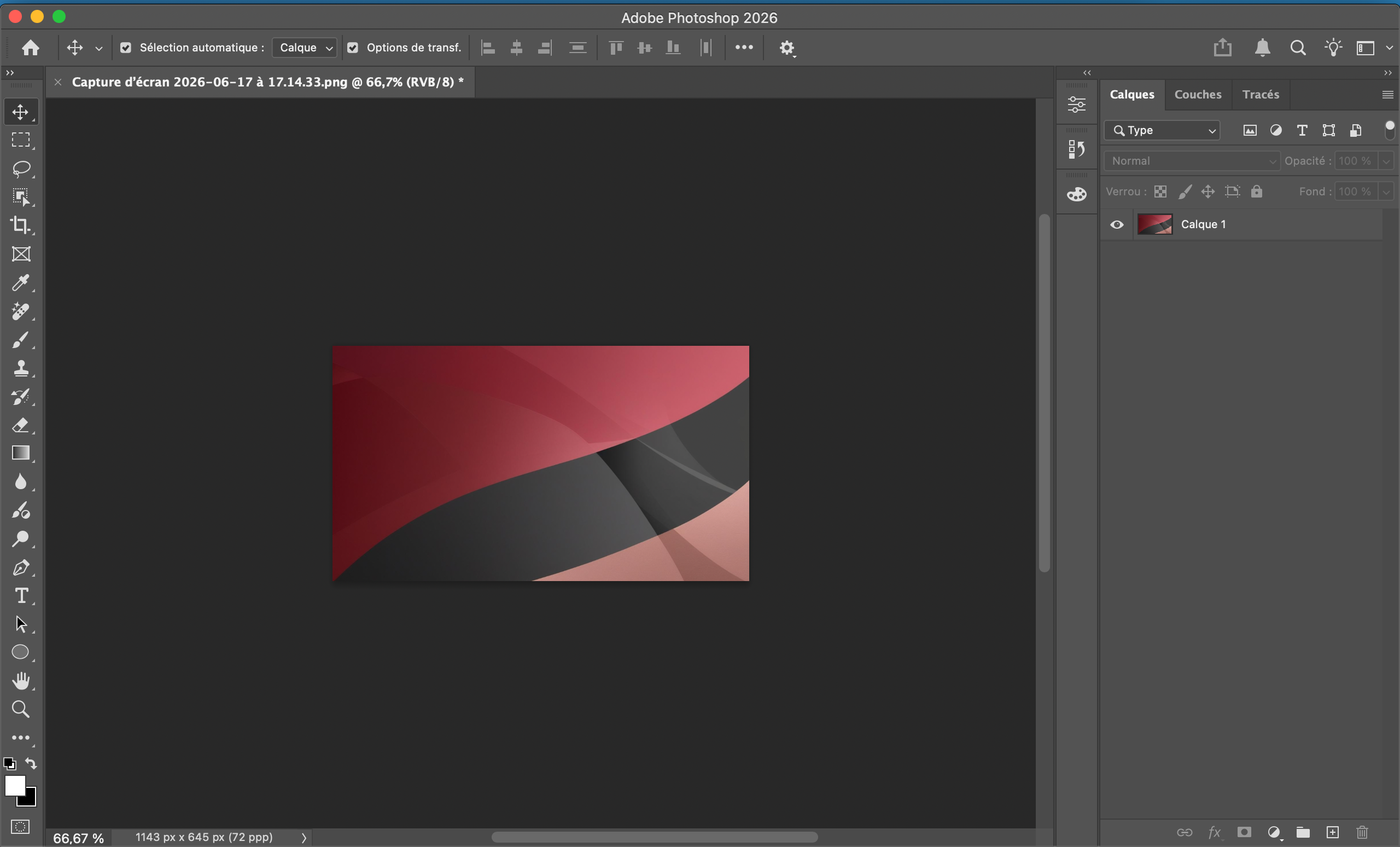Viewport: 1400px width, 847px height.
Task: Select the Clone Stamp tool
Action: point(21,368)
